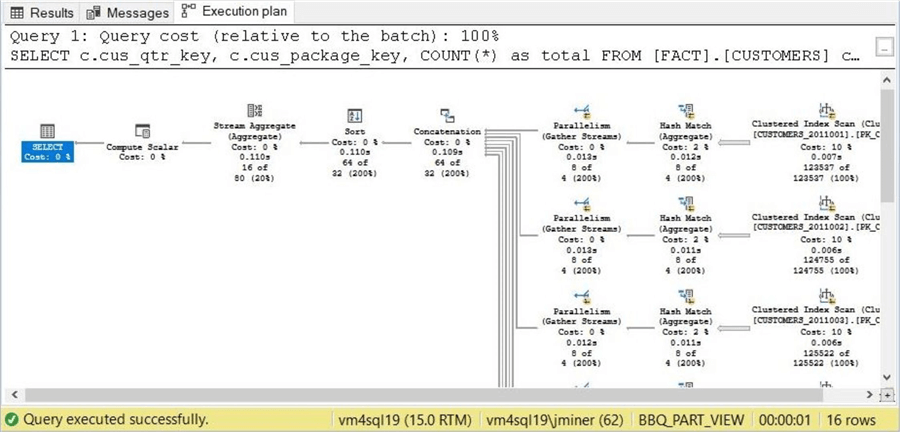The image size is (900, 432).
Task: Click the SELECT operator icon
Action: point(48,131)
